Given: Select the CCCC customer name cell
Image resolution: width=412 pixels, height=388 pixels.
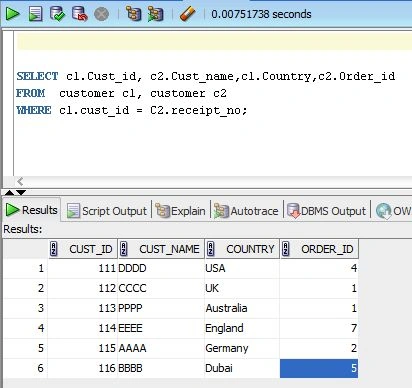Looking at the screenshot, I should (x=161, y=288).
